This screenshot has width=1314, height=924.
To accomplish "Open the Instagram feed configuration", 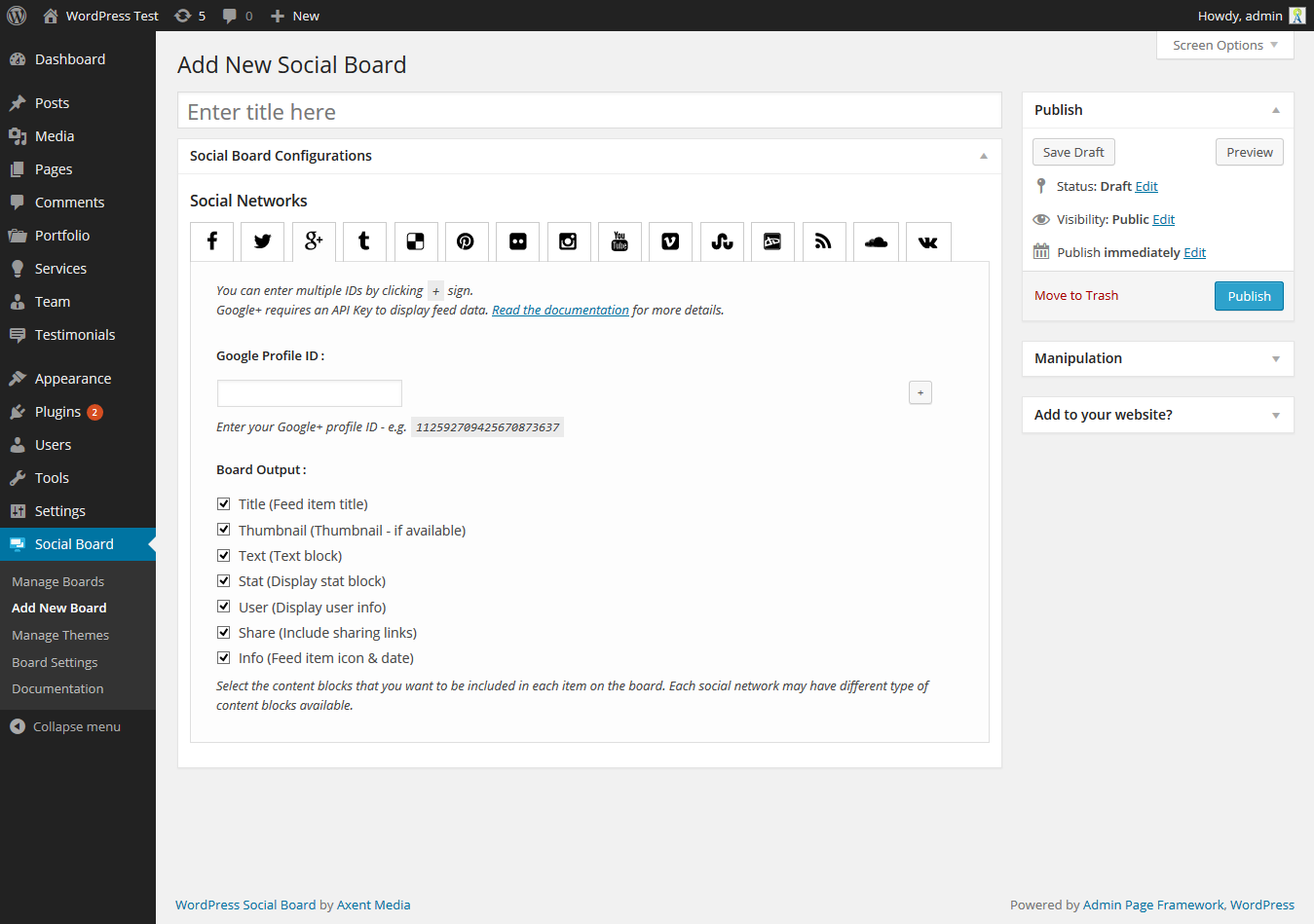I will point(569,241).
